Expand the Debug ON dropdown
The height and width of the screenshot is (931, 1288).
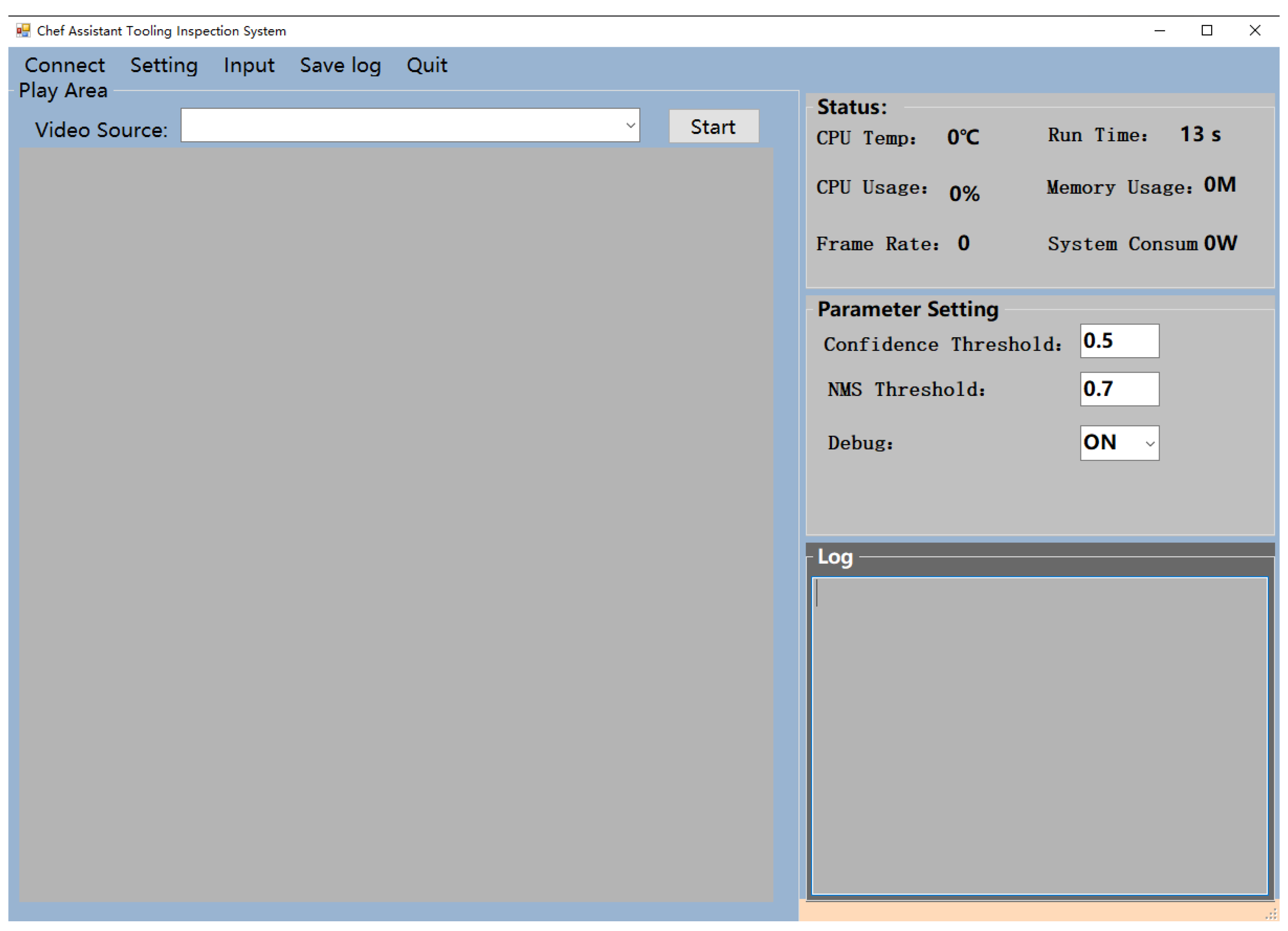click(x=1150, y=444)
